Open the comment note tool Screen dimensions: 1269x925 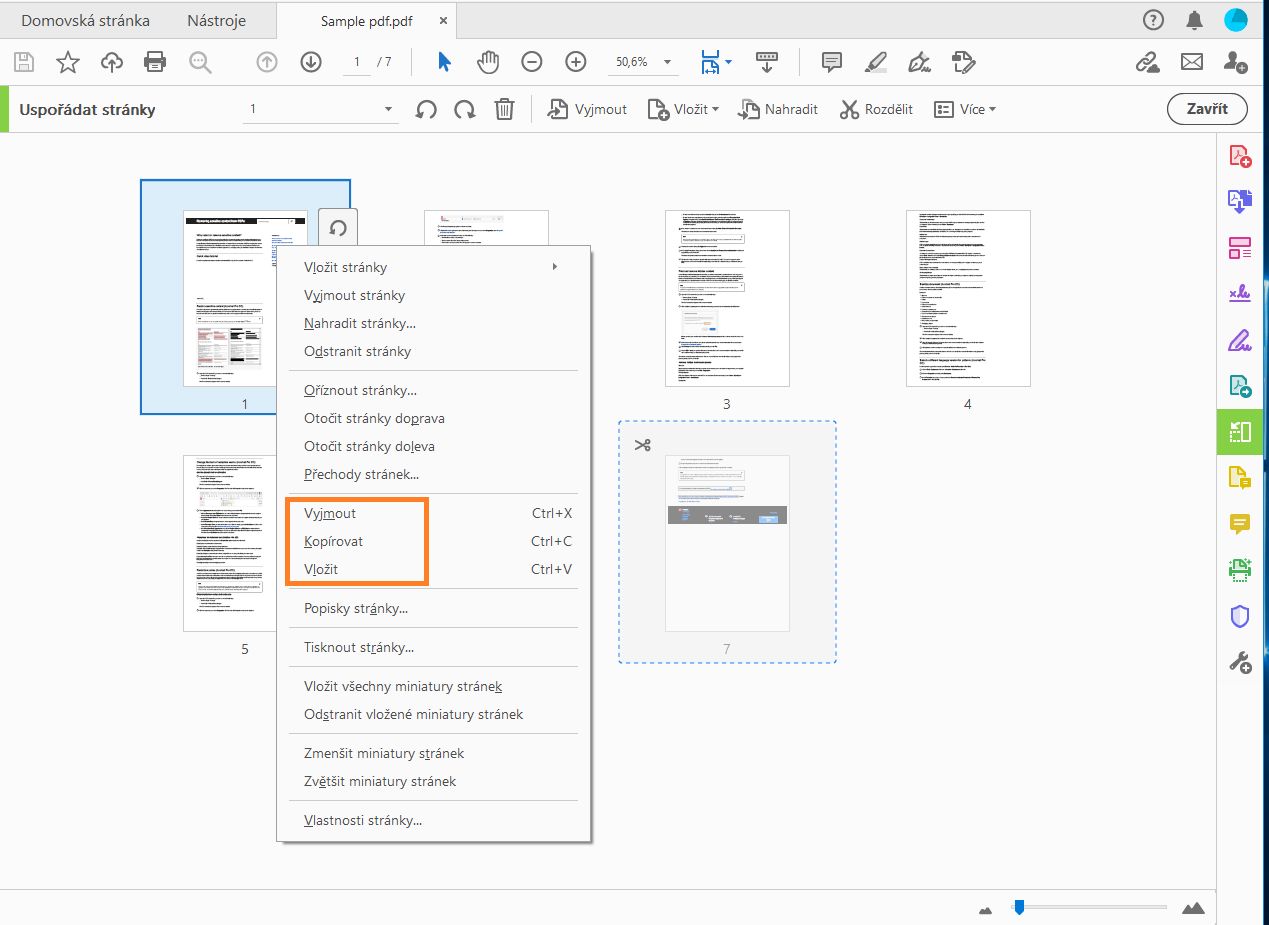click(831, 62)
